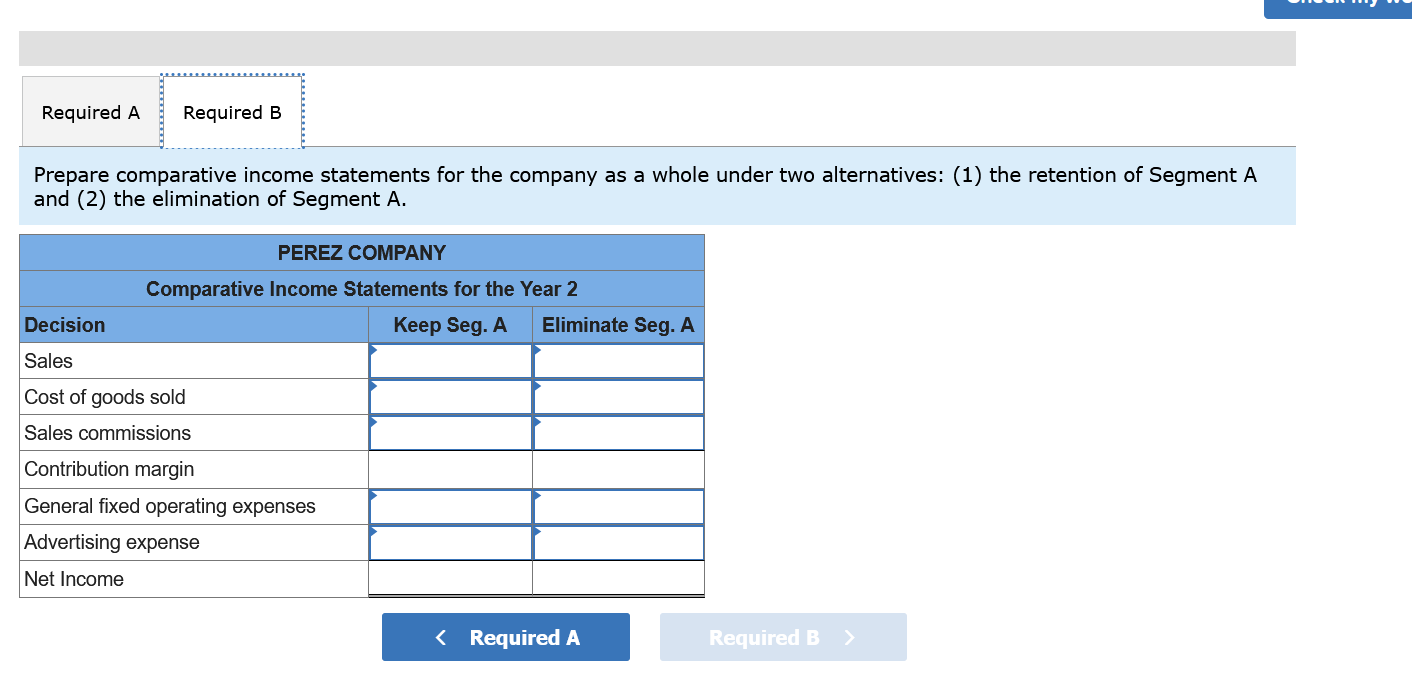The width and height of the screenshot is (1412, 684).
Task: Open the blue corner marker in the Sales Keep Seg. A cell
Action: [x=372, y=348]
